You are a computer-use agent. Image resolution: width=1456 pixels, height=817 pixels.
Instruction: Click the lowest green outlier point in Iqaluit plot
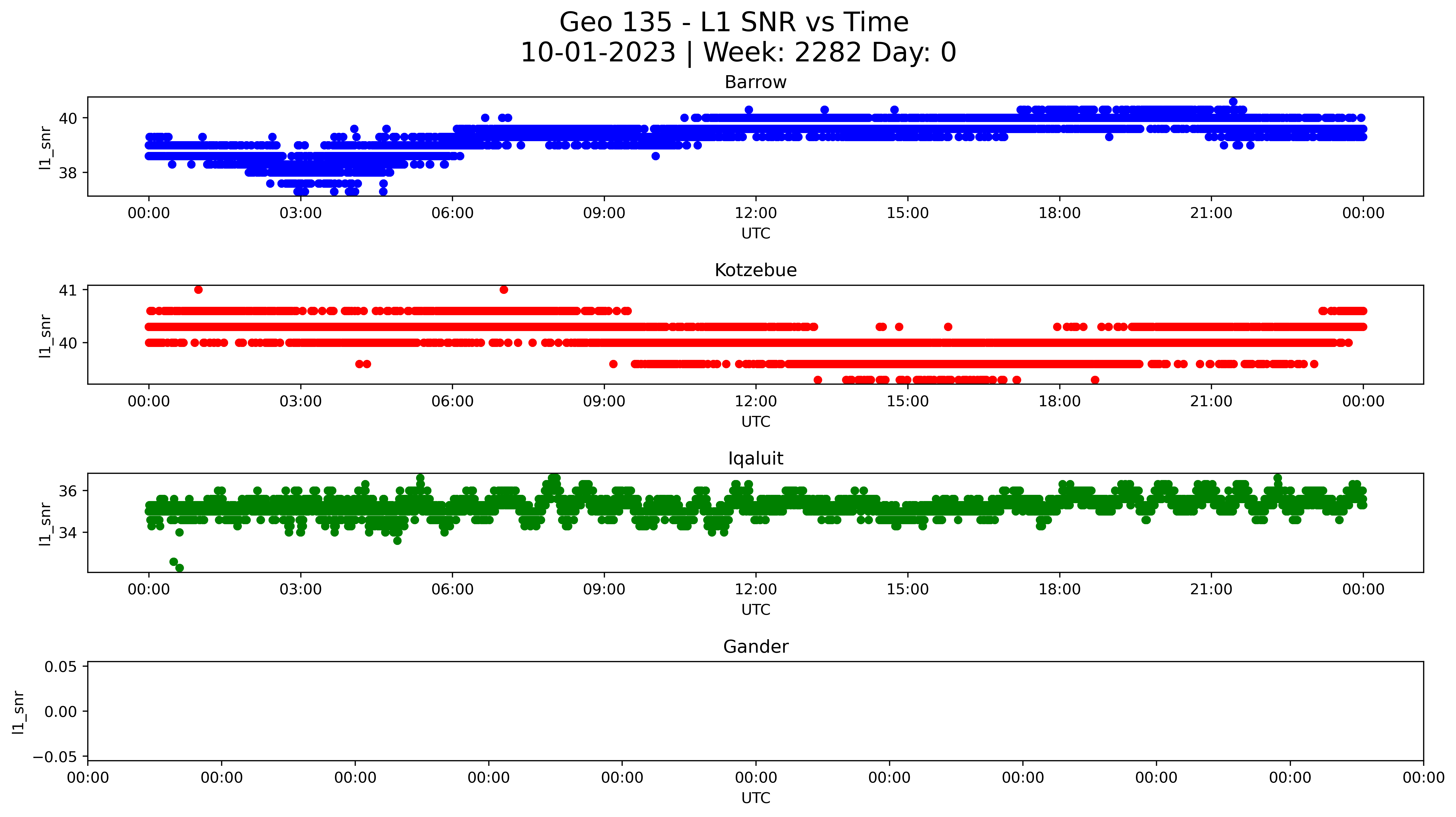tap(179, 568)
